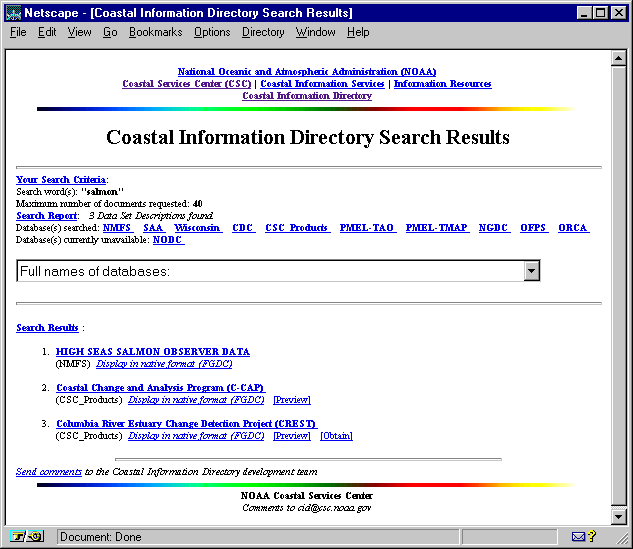Image resolution: width=633 pixels, height=549 pixels.
Task: Open the File menu
Action: tap(18, 32)
